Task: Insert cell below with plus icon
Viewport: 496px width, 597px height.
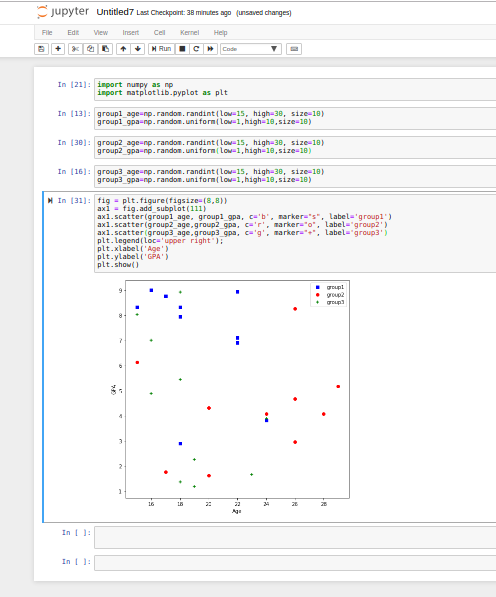Action: tap(58, 49)
